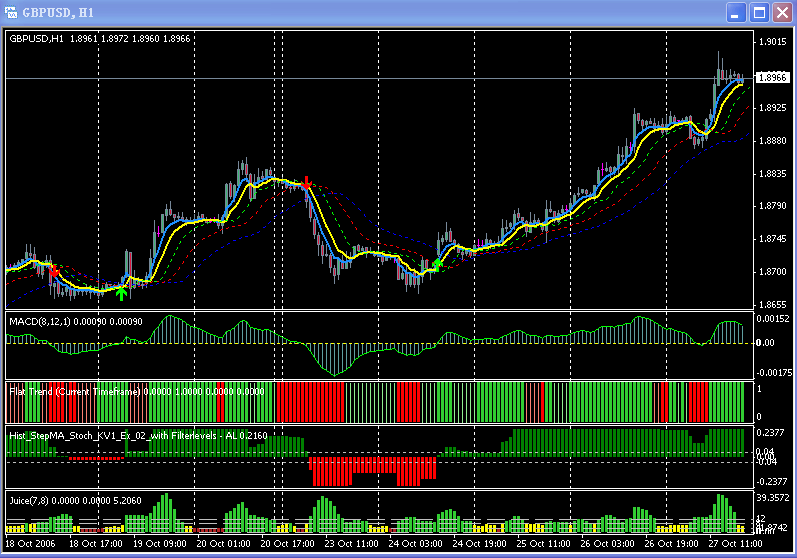Click the 1.8835 price axis label
The height and width of the screenshot is (558, 797).
(x=772, y=174)
